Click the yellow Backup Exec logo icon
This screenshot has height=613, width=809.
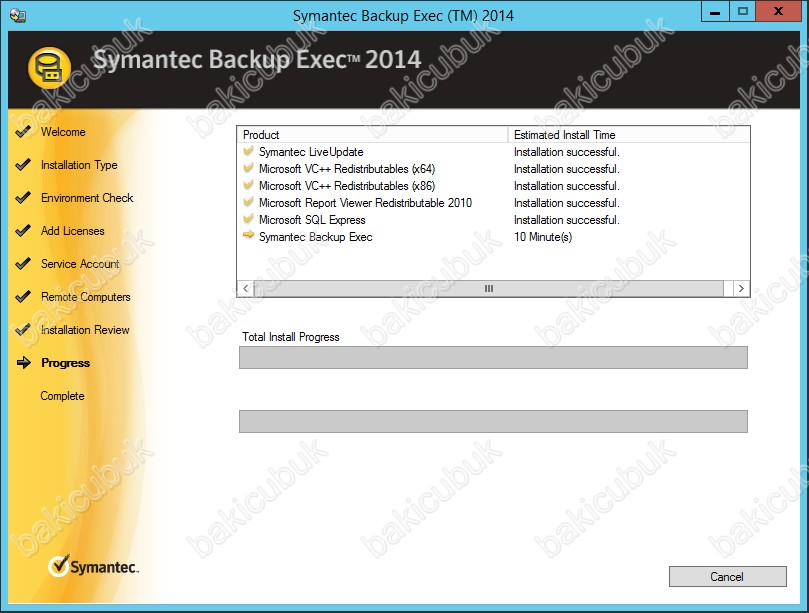pos(49,68)
